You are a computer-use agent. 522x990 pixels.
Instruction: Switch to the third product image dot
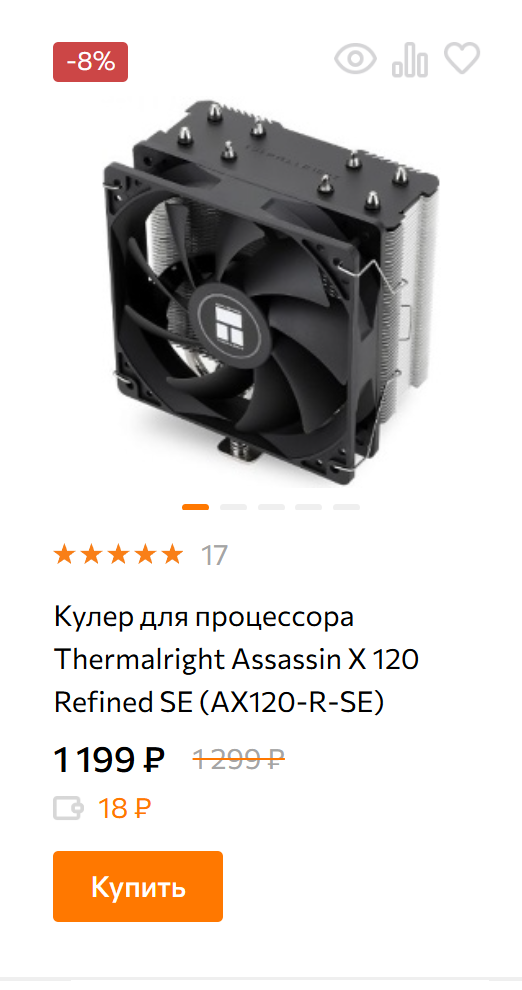pos(271,507)
